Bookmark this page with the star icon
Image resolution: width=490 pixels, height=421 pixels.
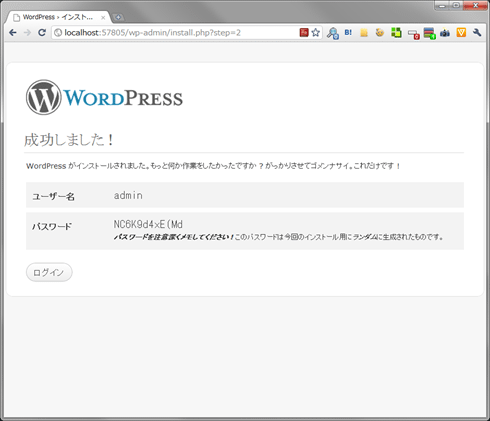(316, 32)
